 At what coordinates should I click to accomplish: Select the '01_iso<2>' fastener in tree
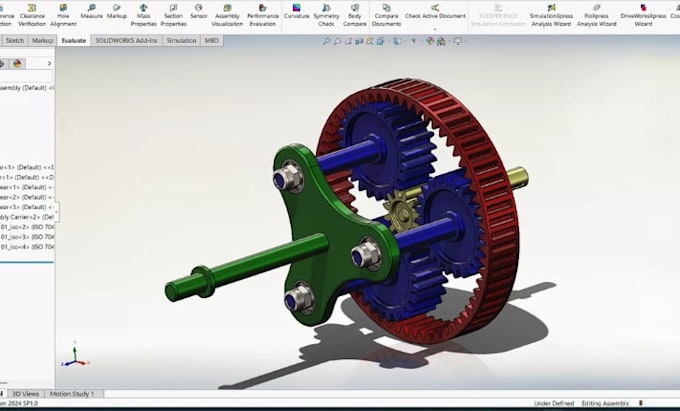pos(27,227)
